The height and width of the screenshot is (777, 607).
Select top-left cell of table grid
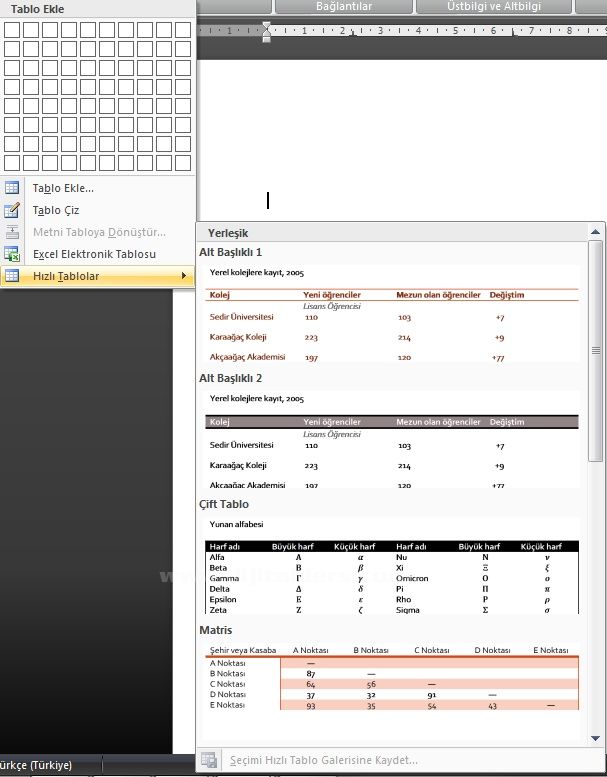tap(12, 30)
